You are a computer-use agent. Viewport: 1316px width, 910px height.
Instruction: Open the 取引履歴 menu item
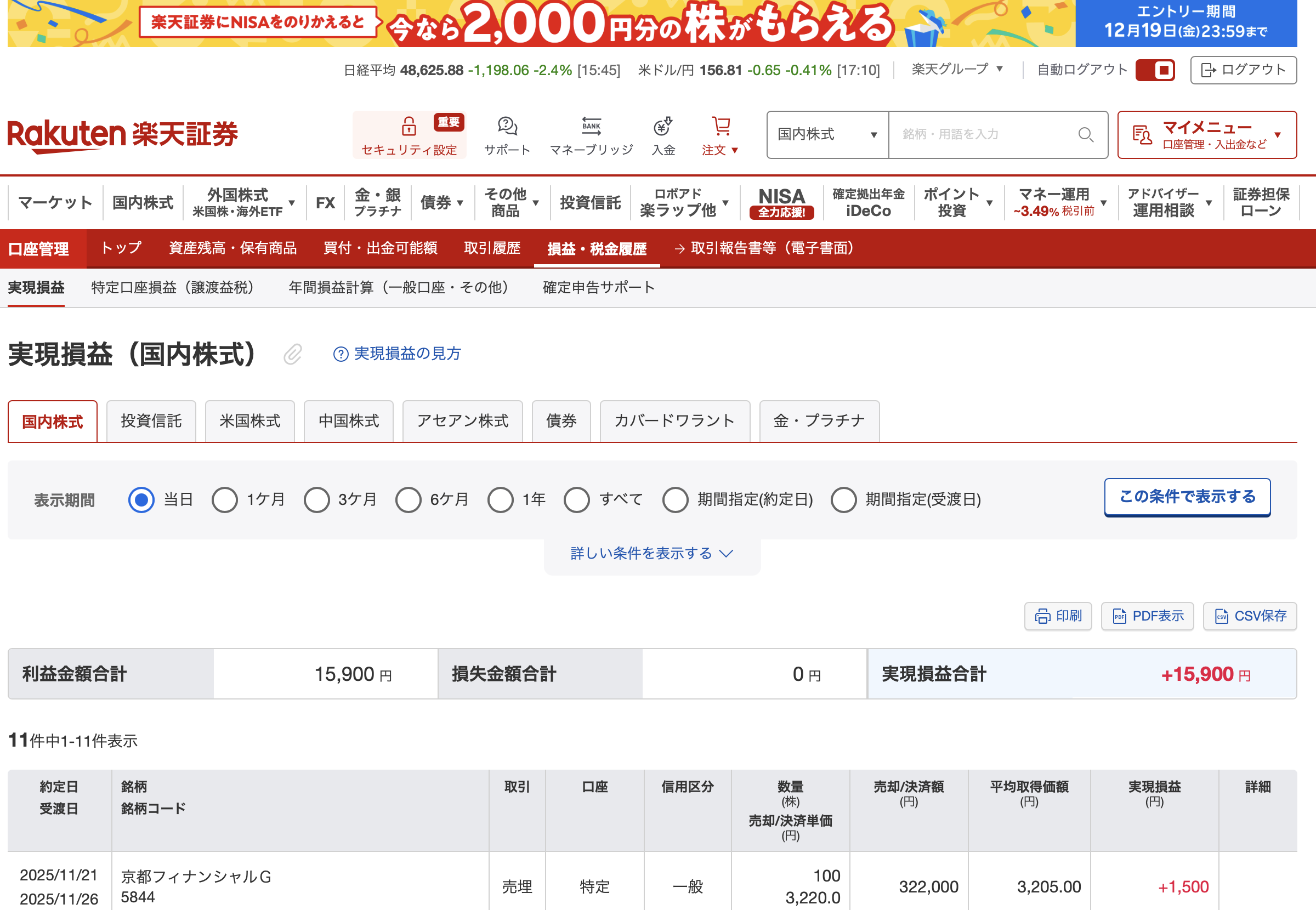click(x=491, y=248)
